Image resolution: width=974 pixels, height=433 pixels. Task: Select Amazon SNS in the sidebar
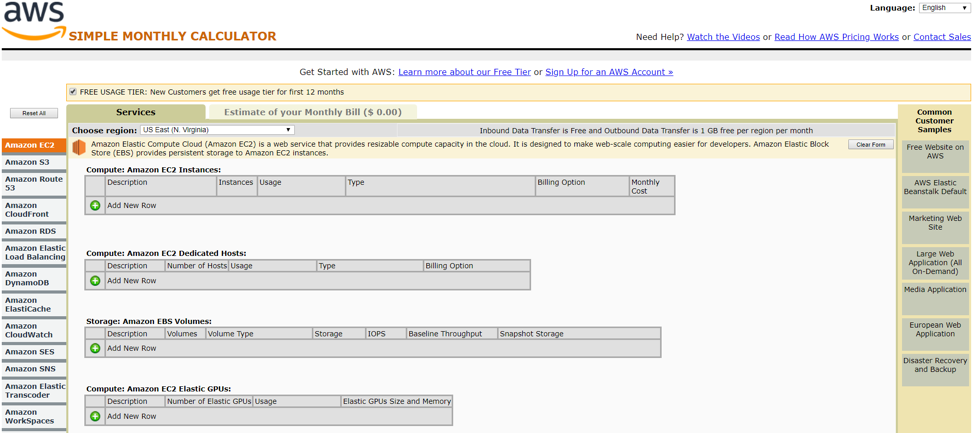34,369
